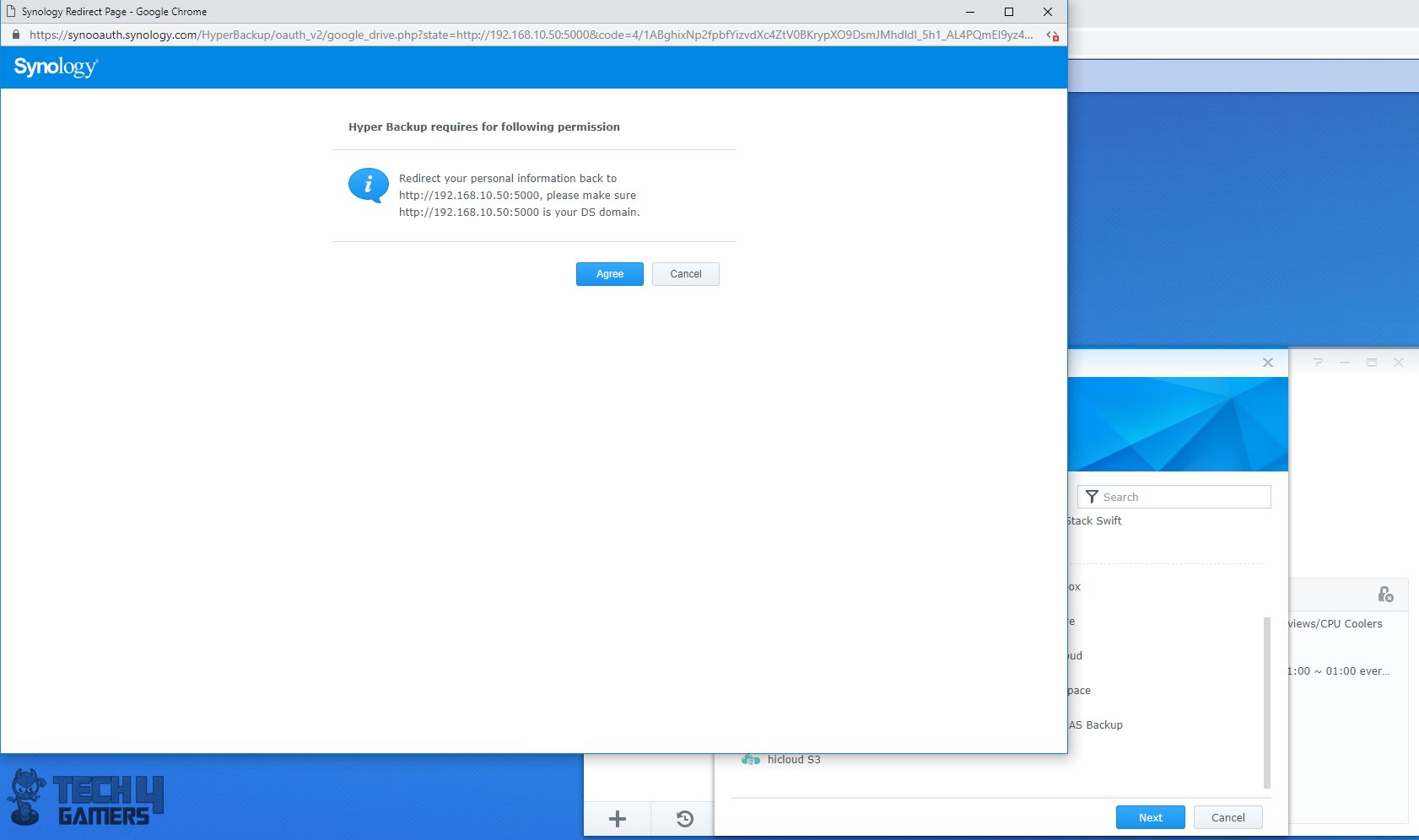
Task: Agree to the Hyper Backup permission request
Action: [609, 274]
